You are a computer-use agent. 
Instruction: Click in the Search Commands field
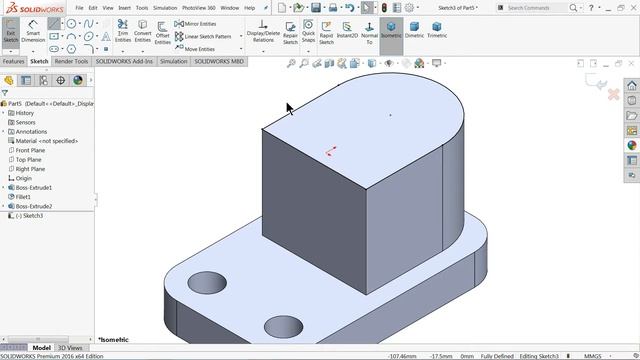pyautogui.click(x=536, y=8)
